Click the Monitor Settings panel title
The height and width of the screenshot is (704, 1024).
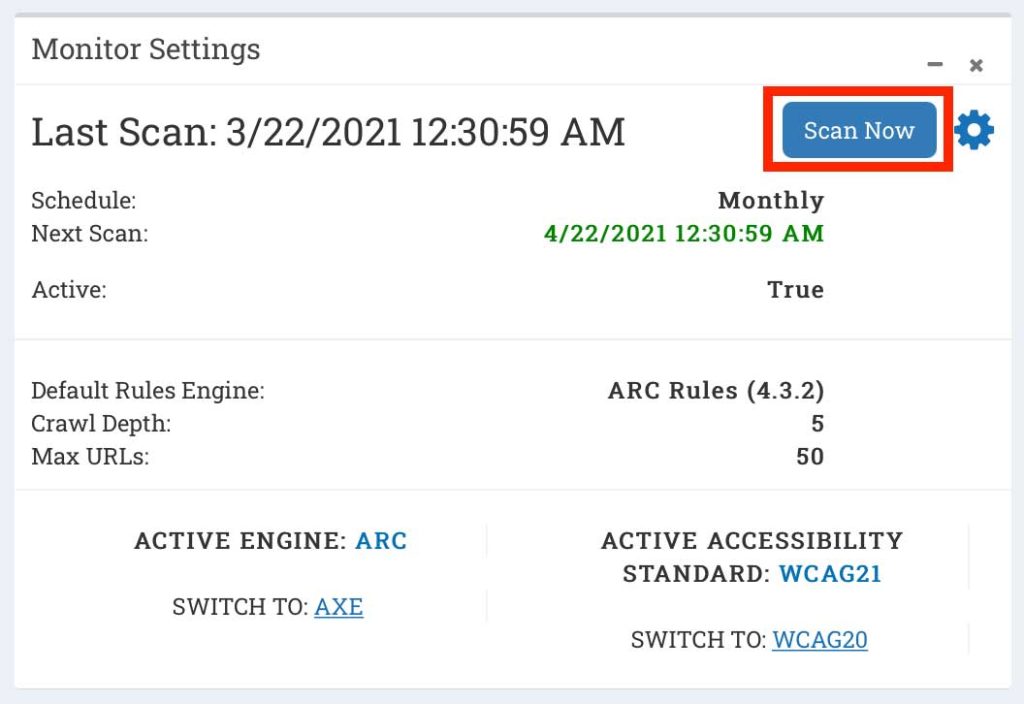[146, 49]
